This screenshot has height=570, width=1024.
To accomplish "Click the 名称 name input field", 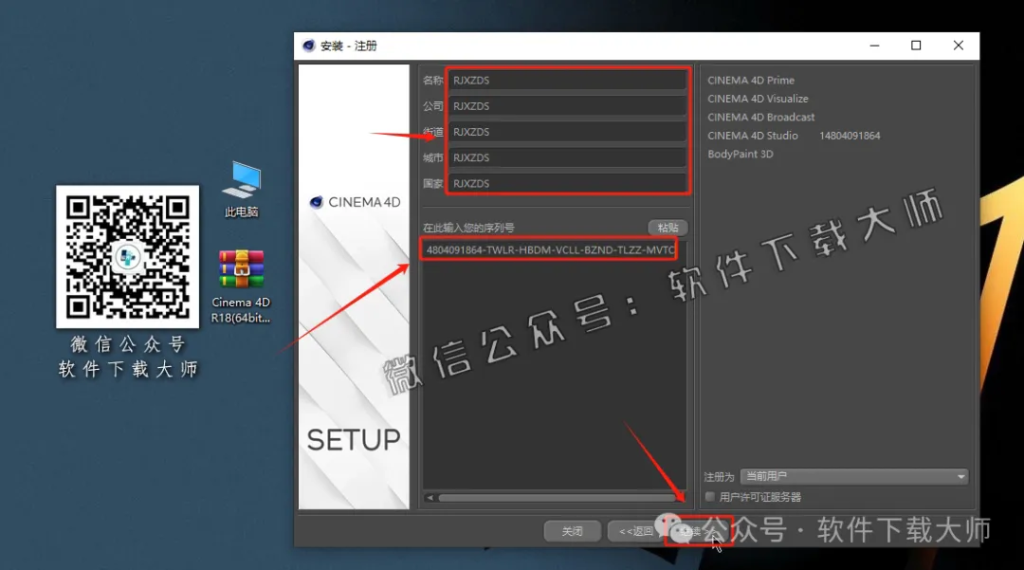I will coord(567,80).
